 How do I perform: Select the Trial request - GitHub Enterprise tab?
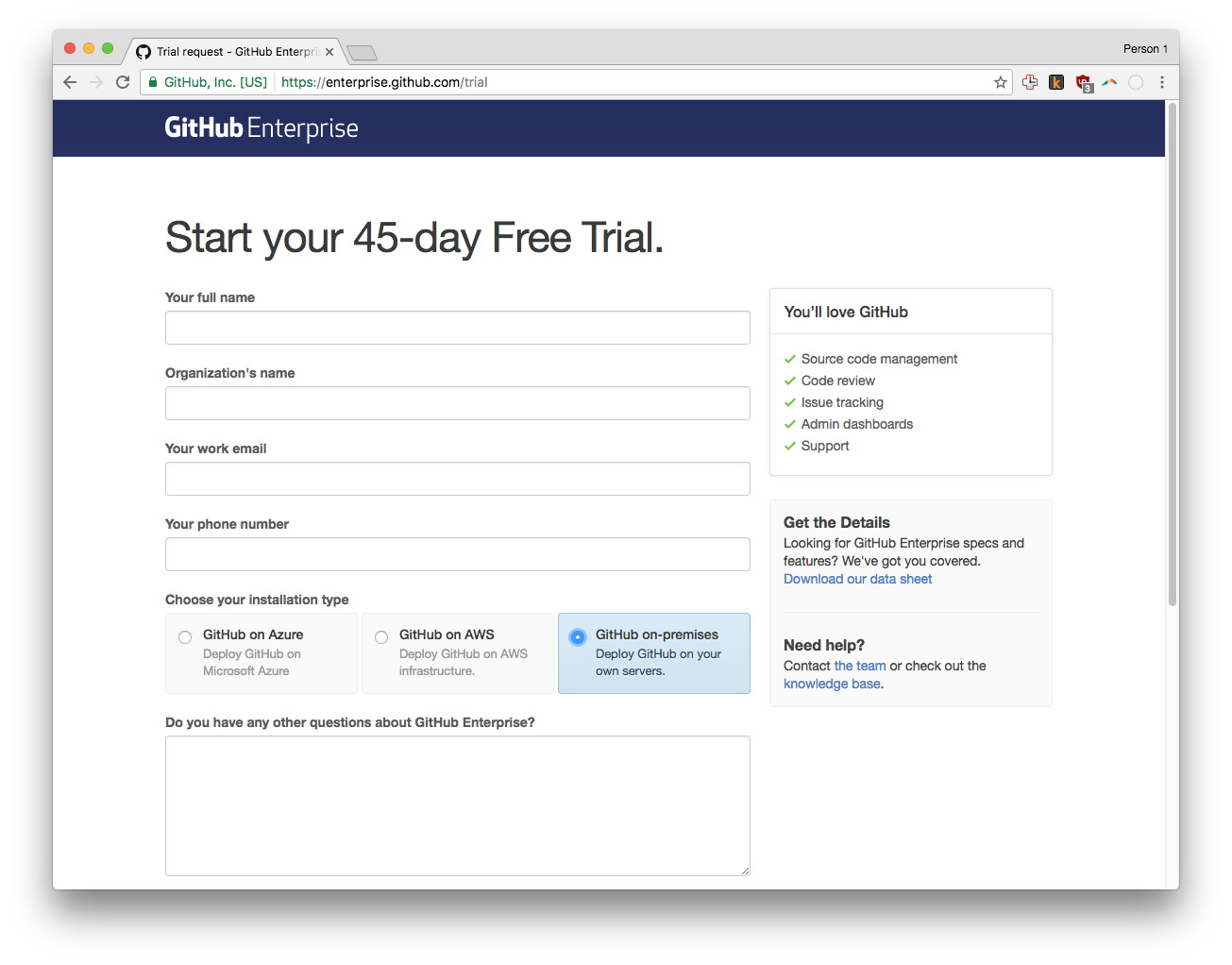236,52
